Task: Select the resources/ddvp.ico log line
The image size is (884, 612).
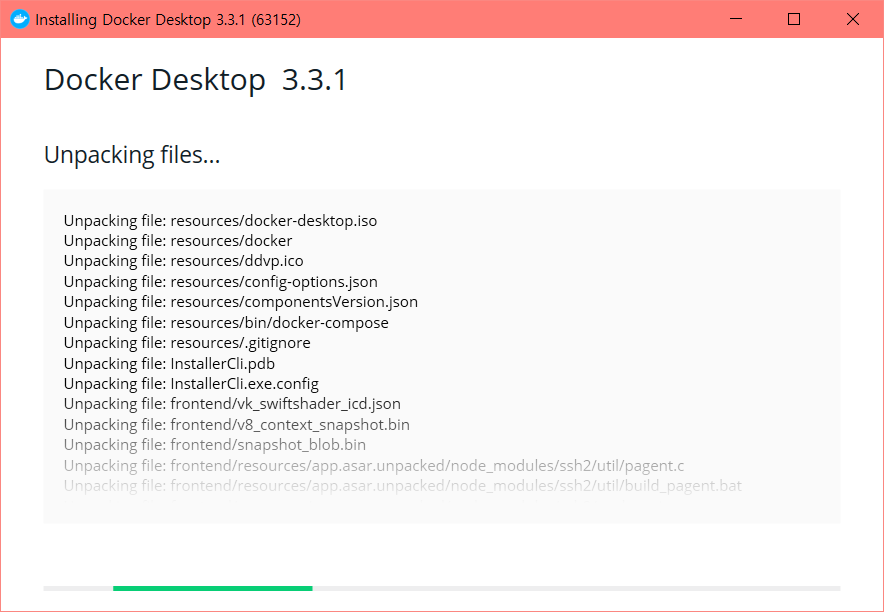Action: (x=184, y=261)
